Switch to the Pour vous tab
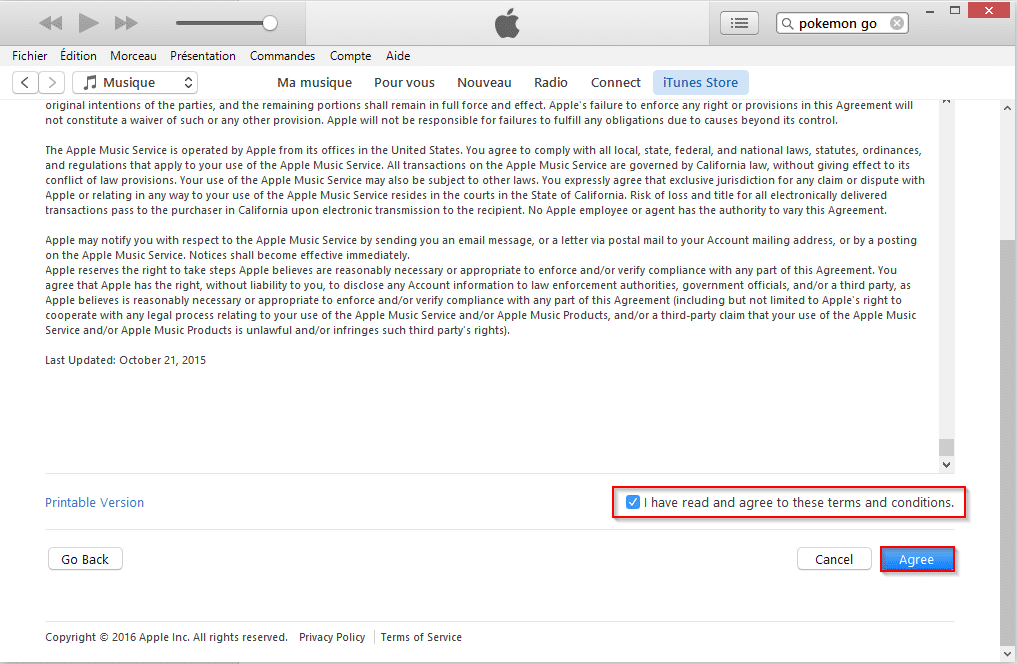The image size is (1017, 664). click(x=404, y=82)
